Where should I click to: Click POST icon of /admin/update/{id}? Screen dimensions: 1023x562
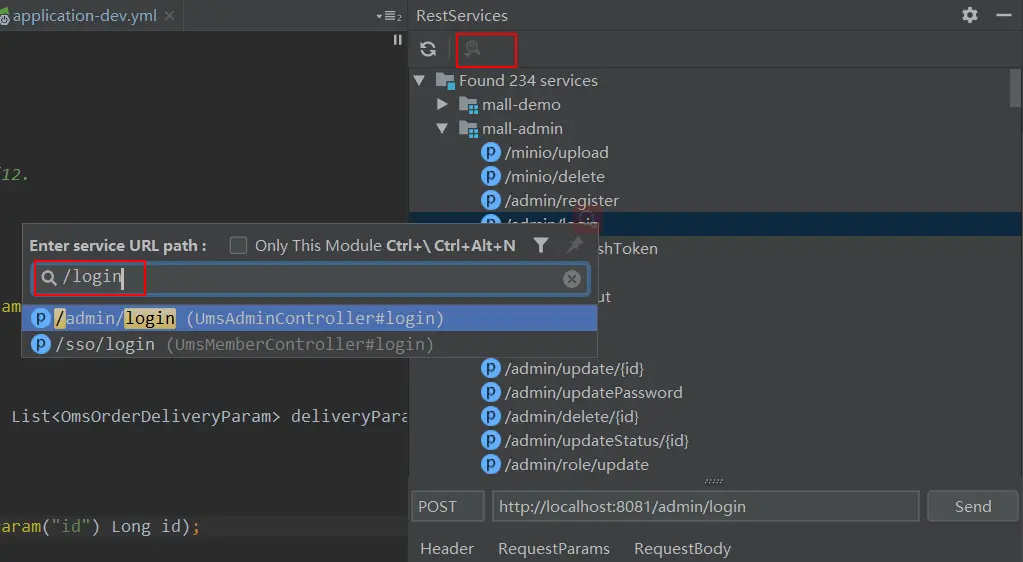[x=491, y=369]
